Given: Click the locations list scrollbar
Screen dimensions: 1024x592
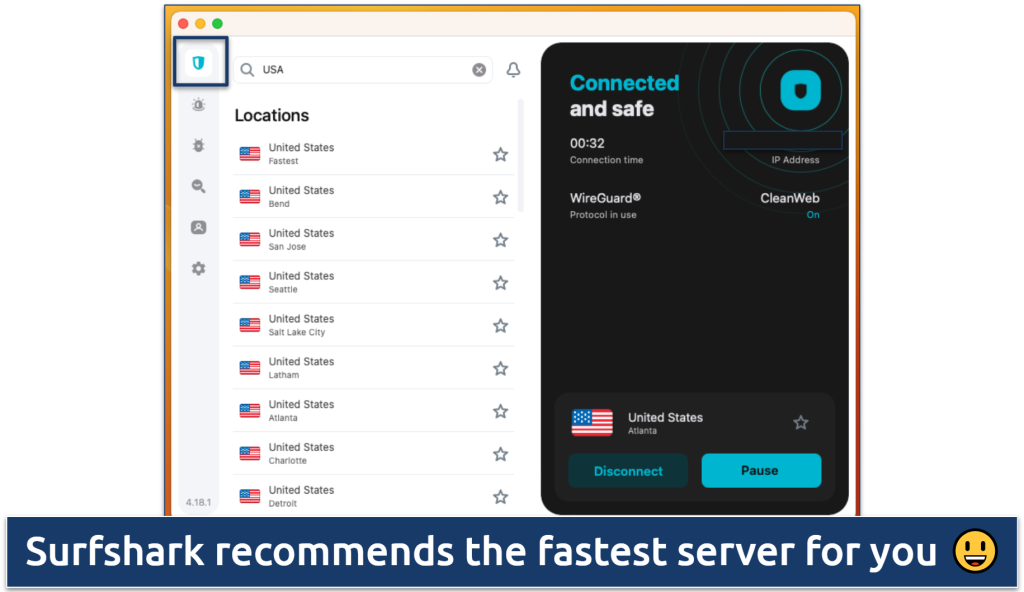Looking at the screenshot, I should coord(520,156).
